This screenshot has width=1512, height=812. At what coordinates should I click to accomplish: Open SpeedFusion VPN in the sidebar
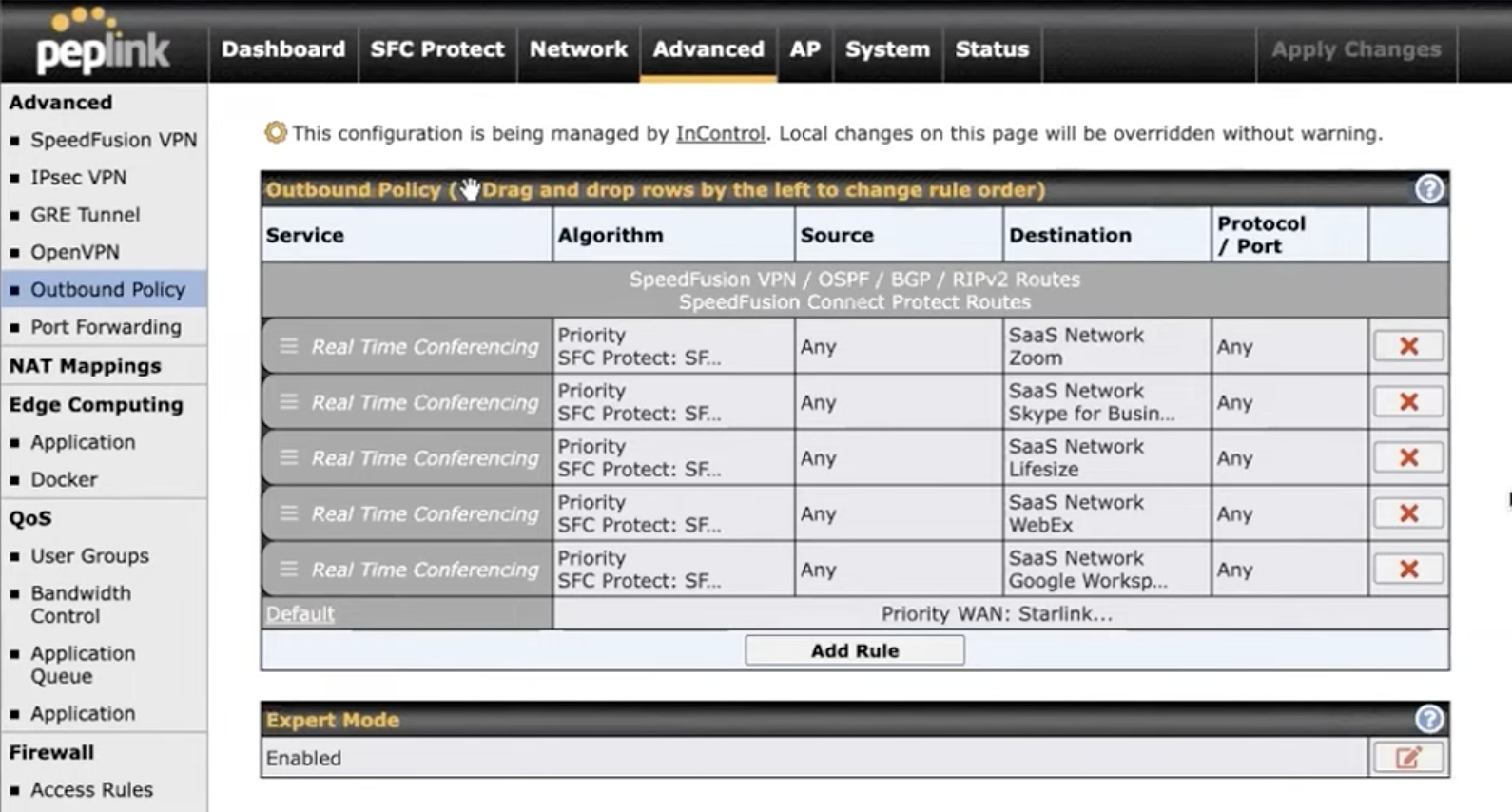point(113,140)
